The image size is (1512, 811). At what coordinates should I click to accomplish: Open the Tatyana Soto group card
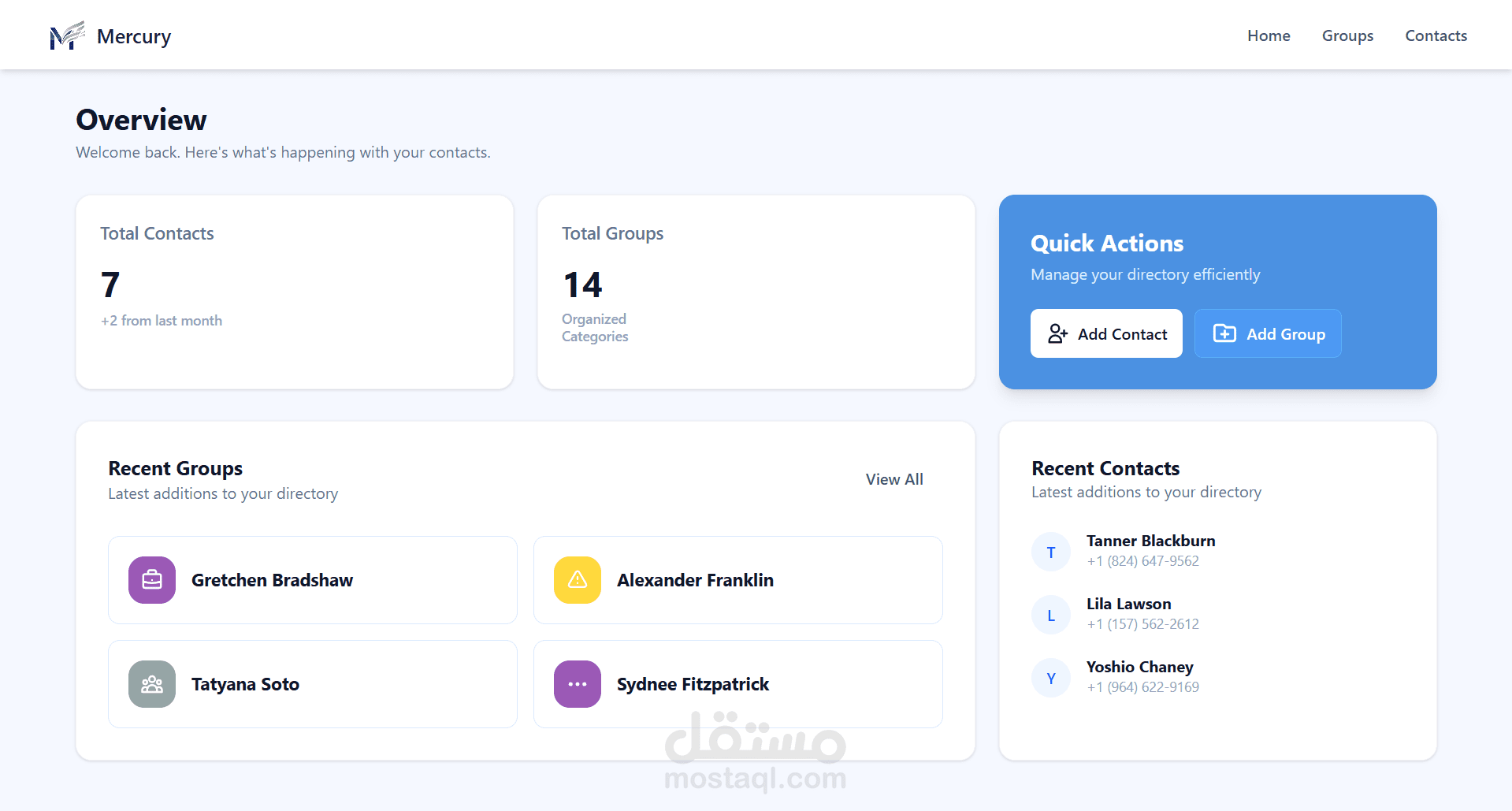pos(313,684)
